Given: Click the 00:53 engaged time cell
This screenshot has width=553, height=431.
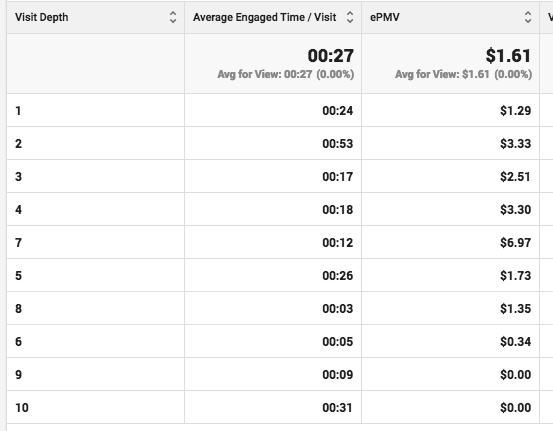Looking at the screenshot, I should click(273, 143).
